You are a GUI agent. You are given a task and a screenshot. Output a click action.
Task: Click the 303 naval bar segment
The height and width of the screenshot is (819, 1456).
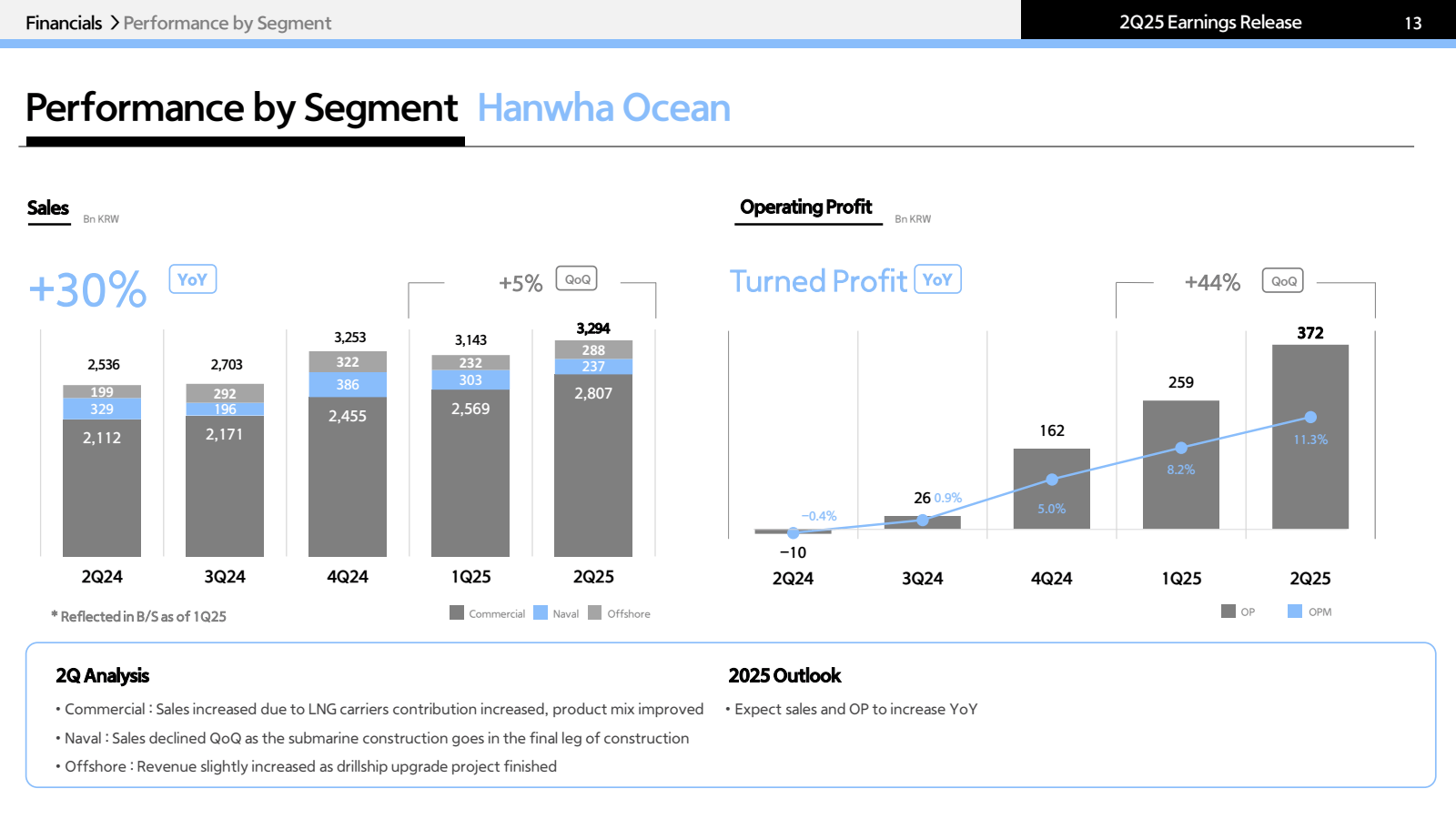point(470,380)
